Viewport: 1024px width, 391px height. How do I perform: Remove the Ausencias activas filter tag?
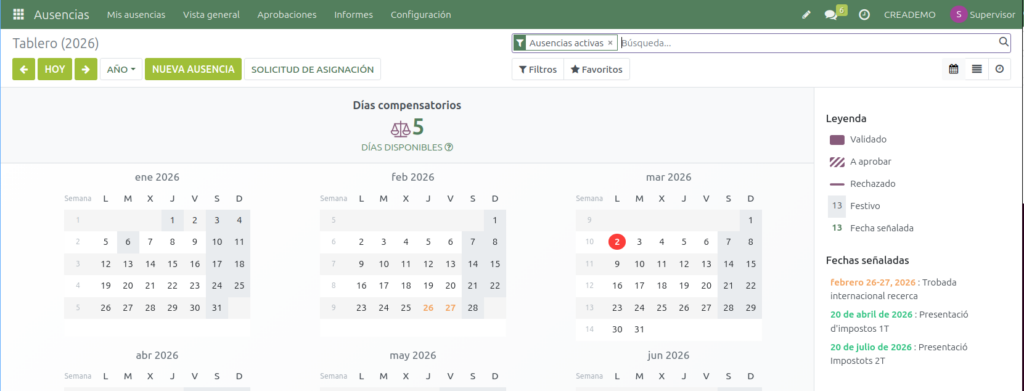click(610, 42)
